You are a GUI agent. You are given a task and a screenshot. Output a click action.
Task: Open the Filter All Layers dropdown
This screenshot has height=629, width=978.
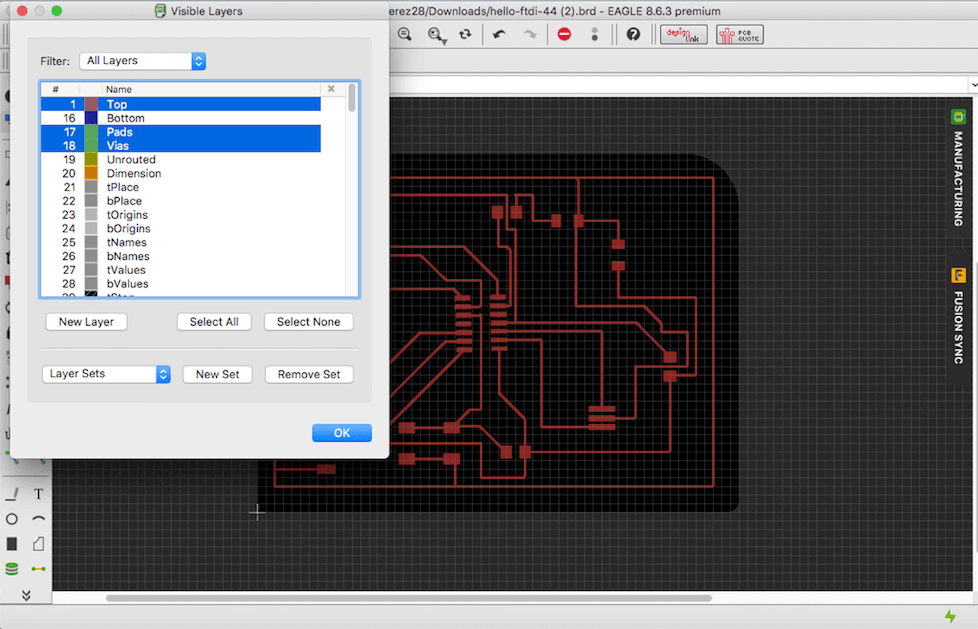point(142,61)
